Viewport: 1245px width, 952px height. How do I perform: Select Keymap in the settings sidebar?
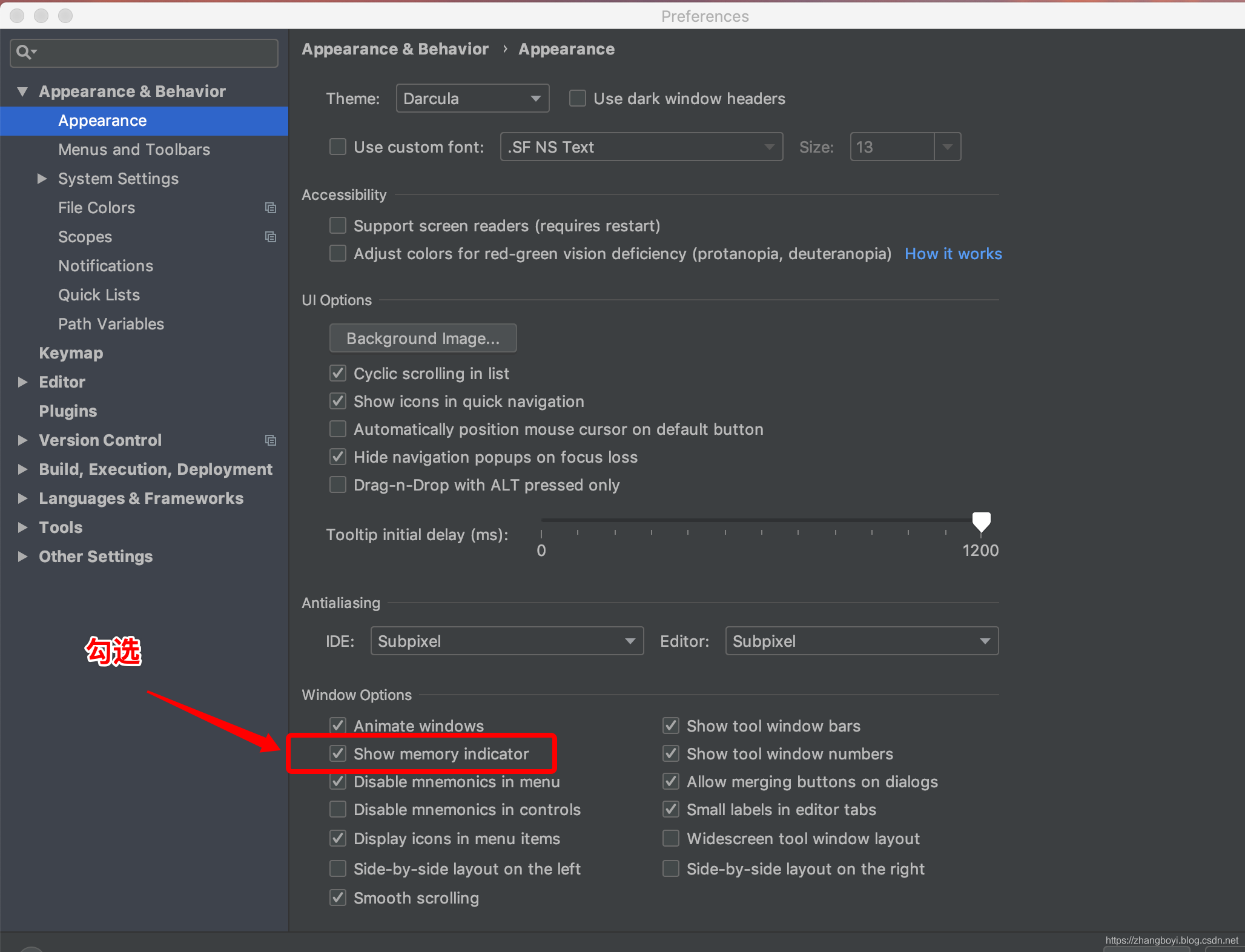(x=71, y=352)
